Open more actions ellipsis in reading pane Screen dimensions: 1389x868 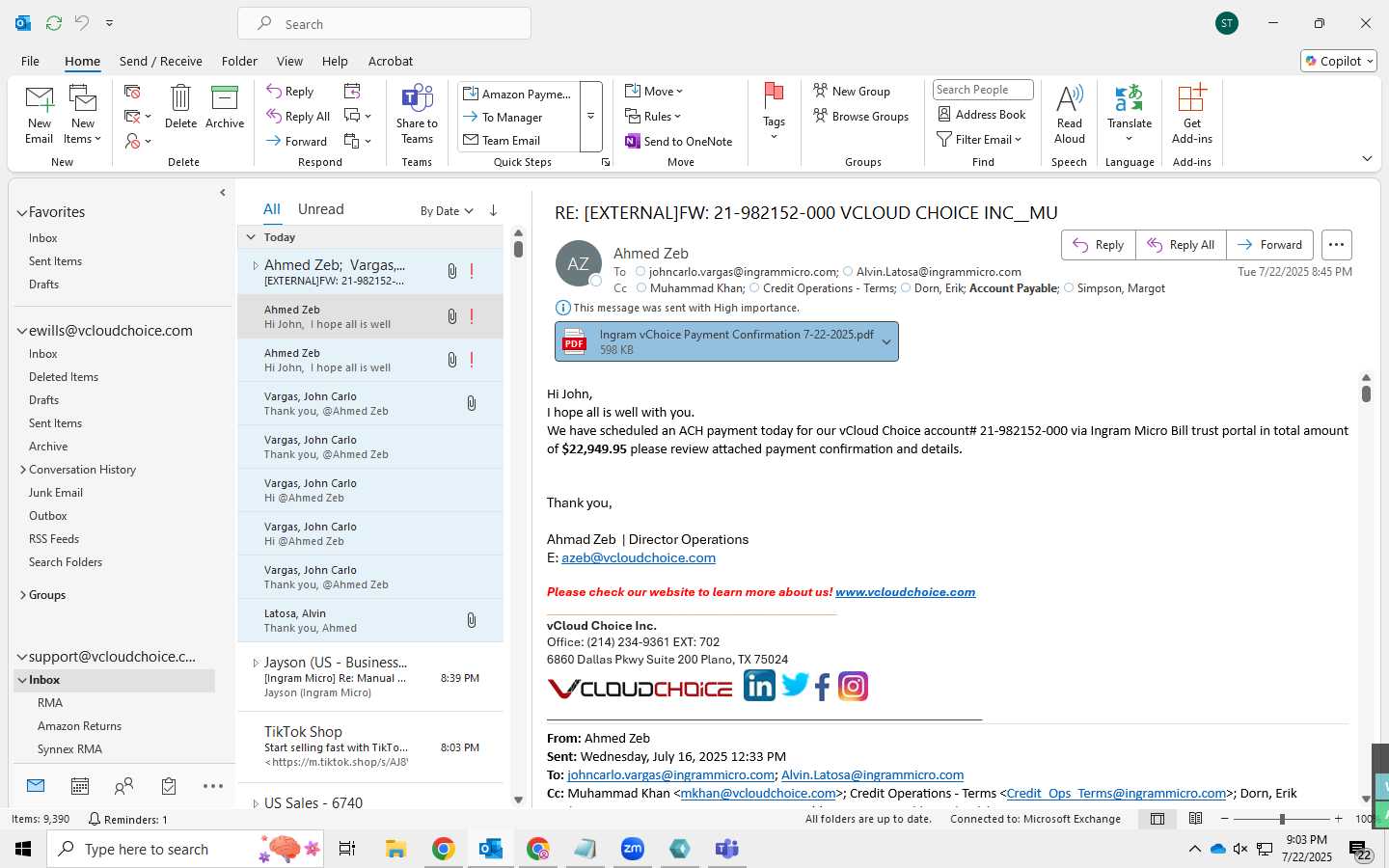click(x=1336, y=245)
